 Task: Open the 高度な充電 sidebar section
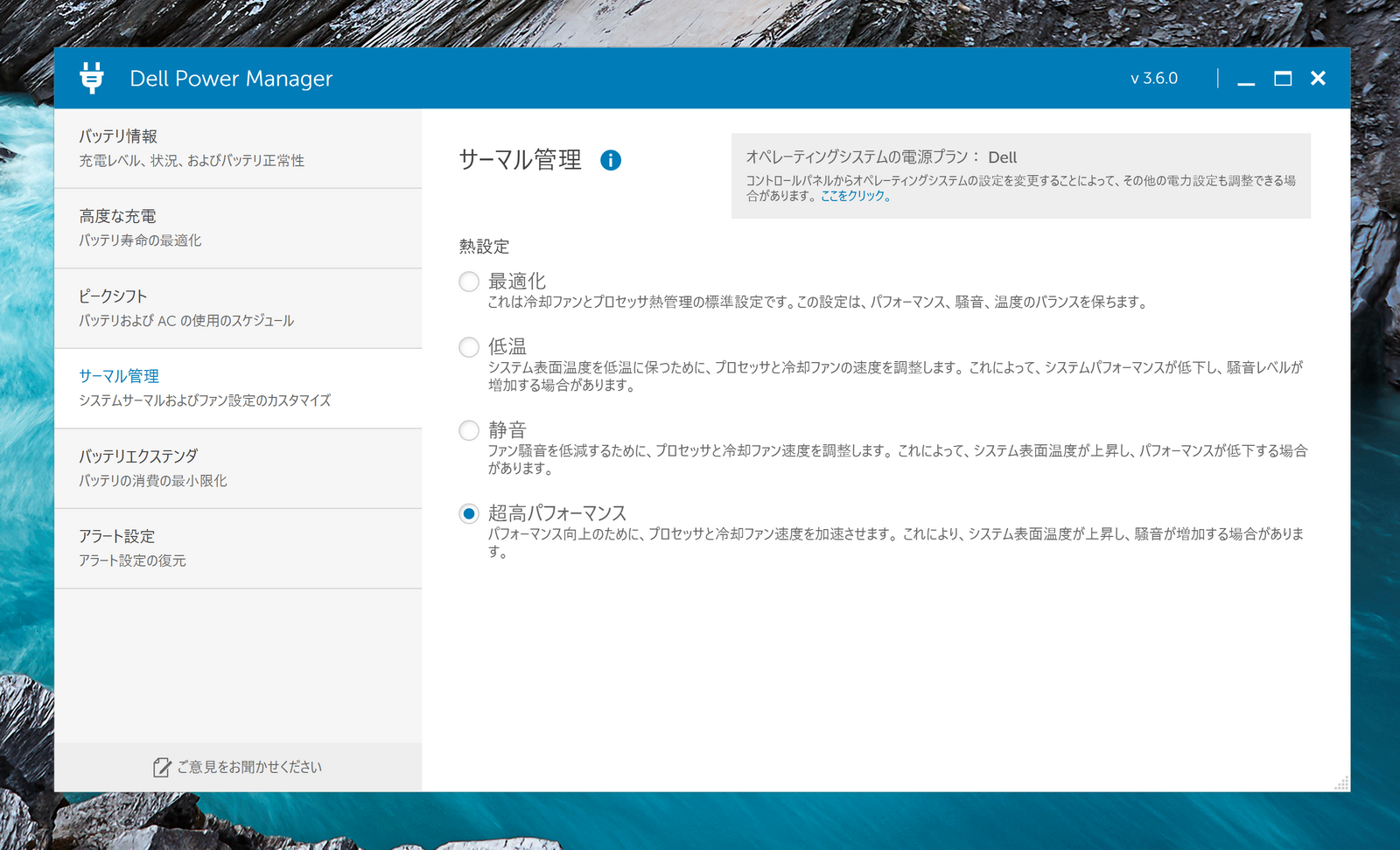click(238, 228)
